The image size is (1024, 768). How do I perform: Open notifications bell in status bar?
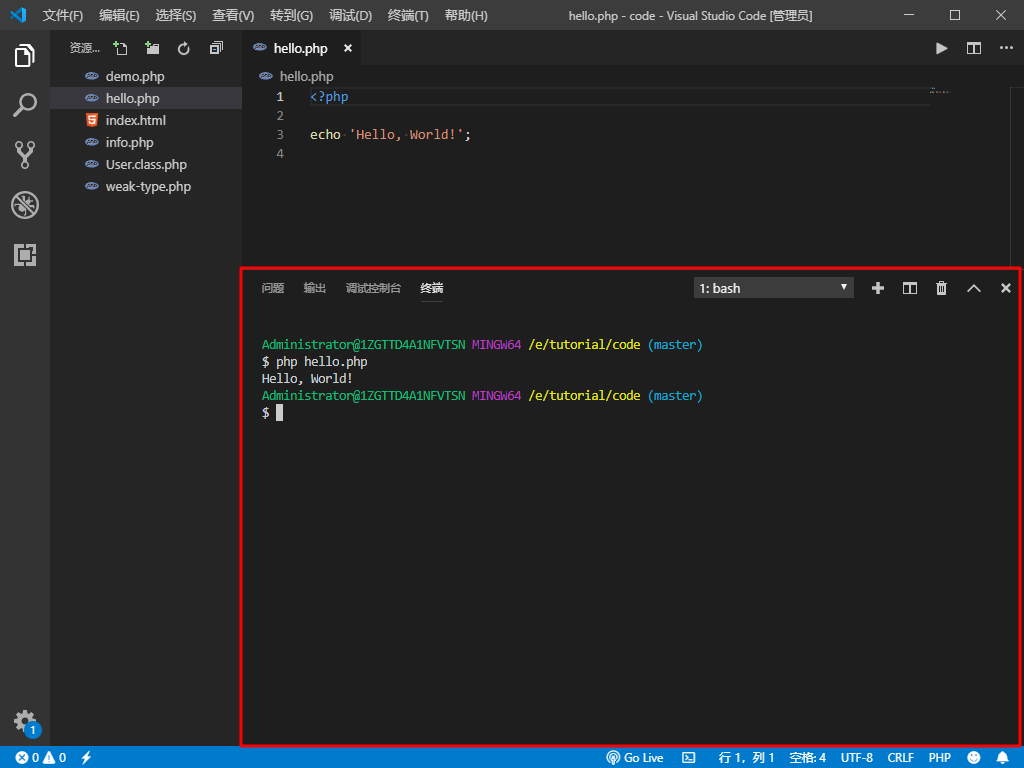1002,758
